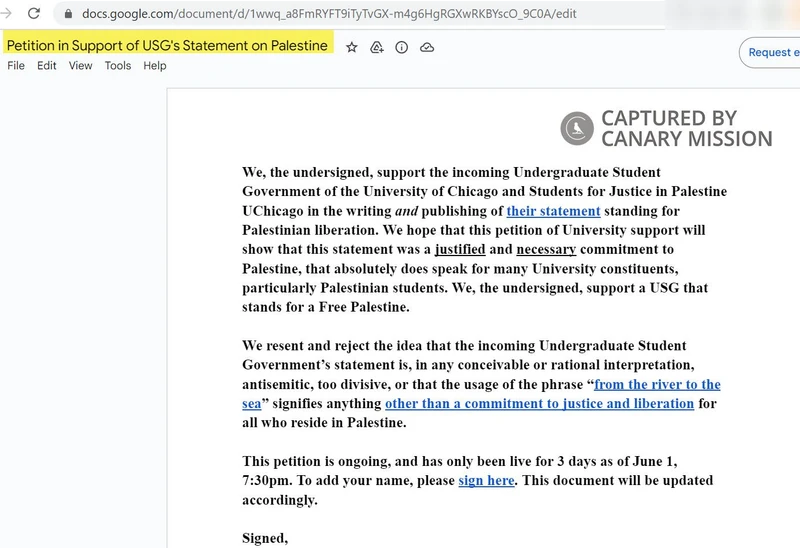The width and height of the screenshot is (800, 548).
Task: Open the Edit menu
Action: click(x=46, y=66)
